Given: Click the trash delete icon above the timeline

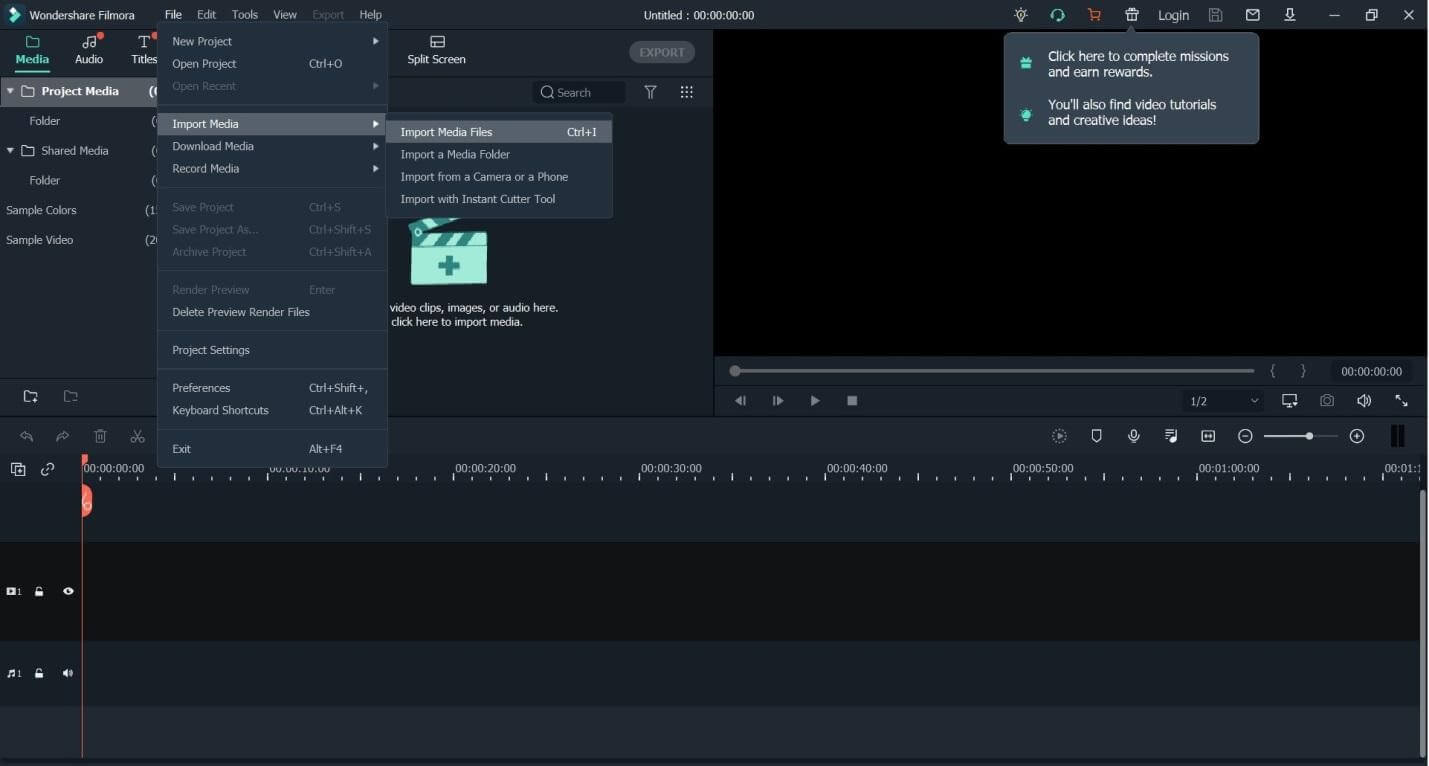Looking at the screenshot, I should tap(100, 436).
